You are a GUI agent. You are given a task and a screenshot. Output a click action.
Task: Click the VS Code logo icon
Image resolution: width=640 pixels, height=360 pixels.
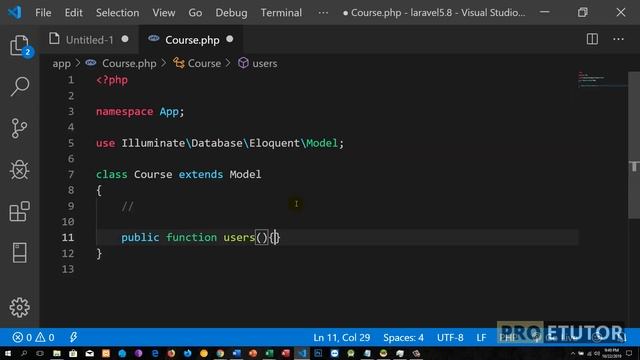point(15,12)
